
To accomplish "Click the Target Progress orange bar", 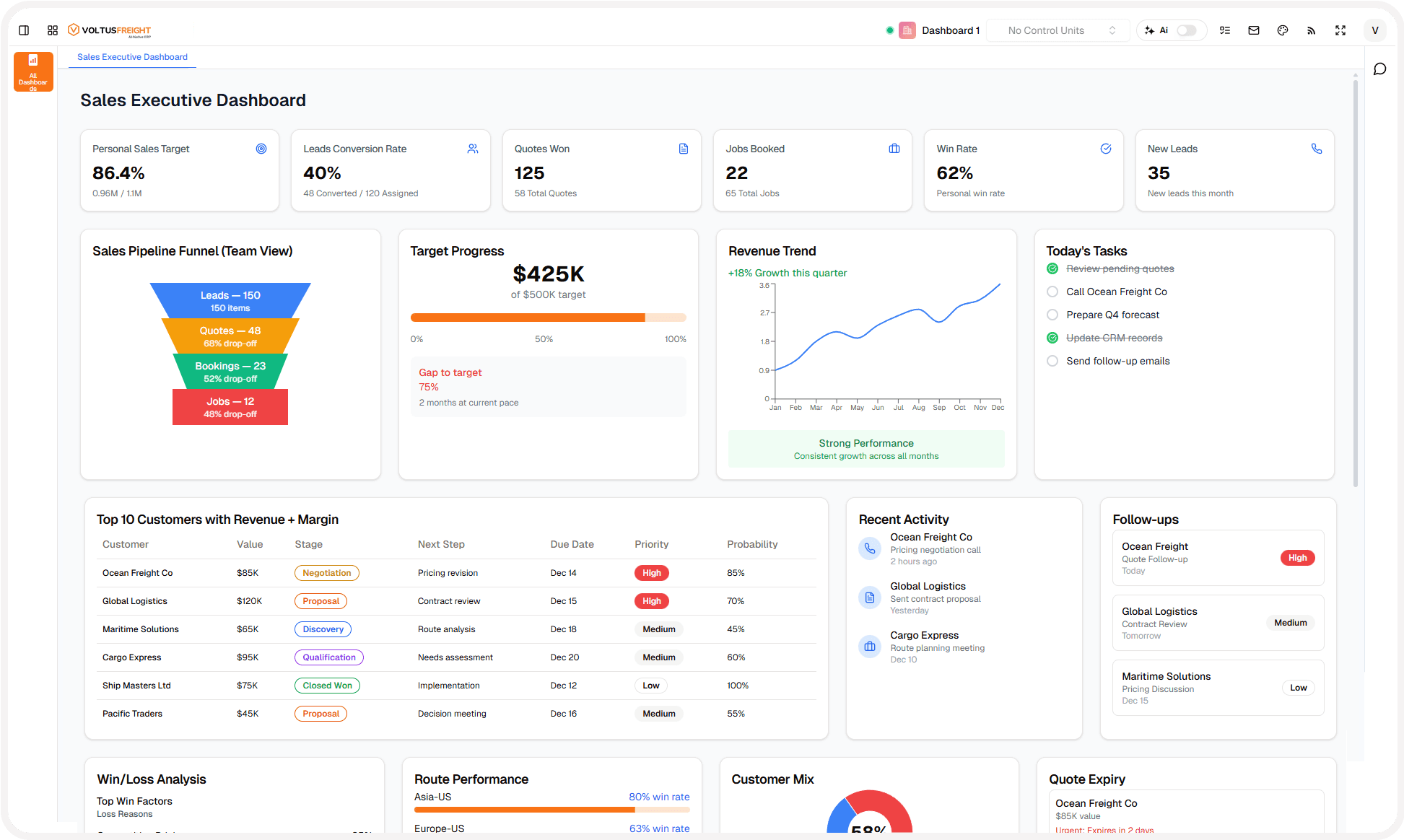I will tap(528, 318).
